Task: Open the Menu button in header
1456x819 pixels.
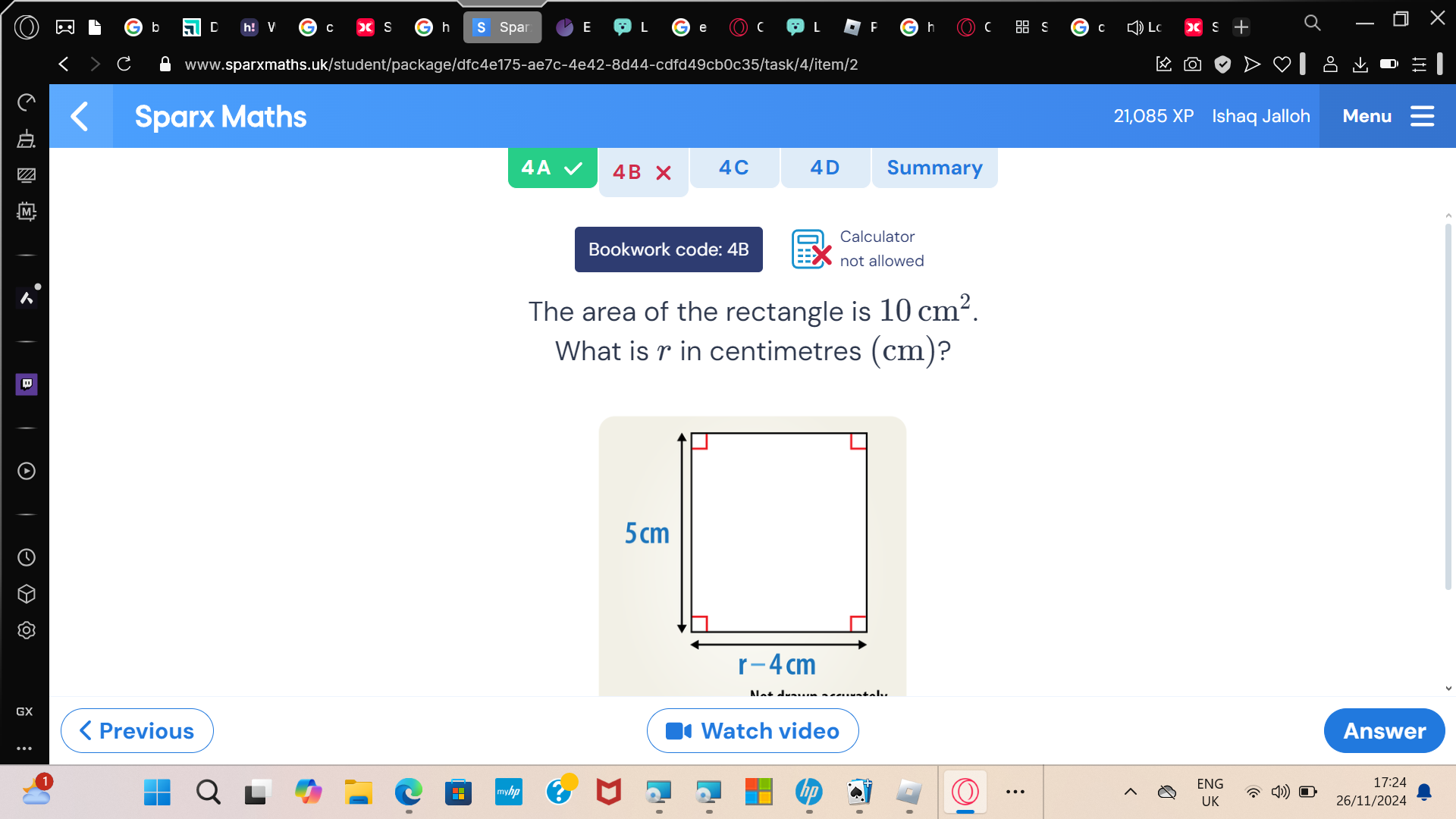Action: pos(1387,116)
